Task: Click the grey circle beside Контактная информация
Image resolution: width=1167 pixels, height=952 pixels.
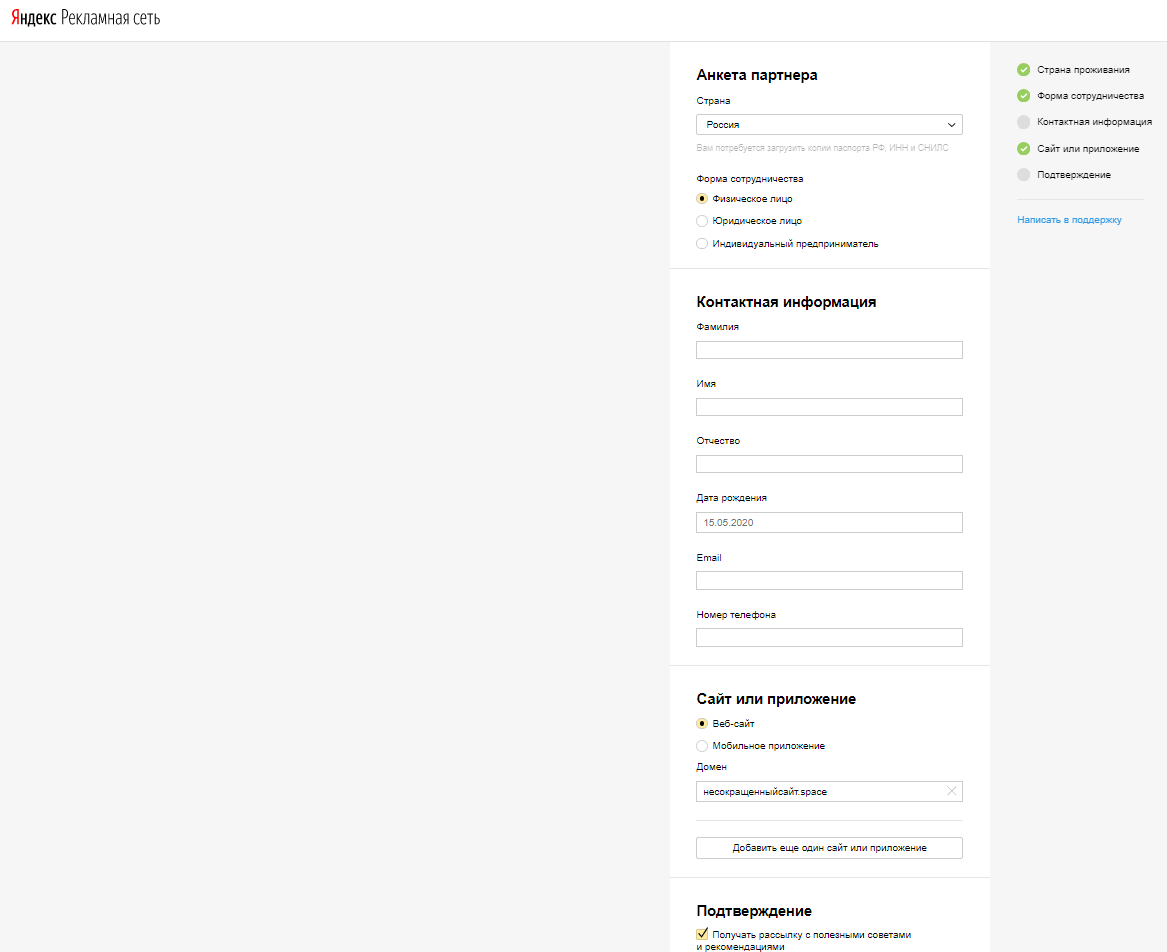Action: [1023, 122]
